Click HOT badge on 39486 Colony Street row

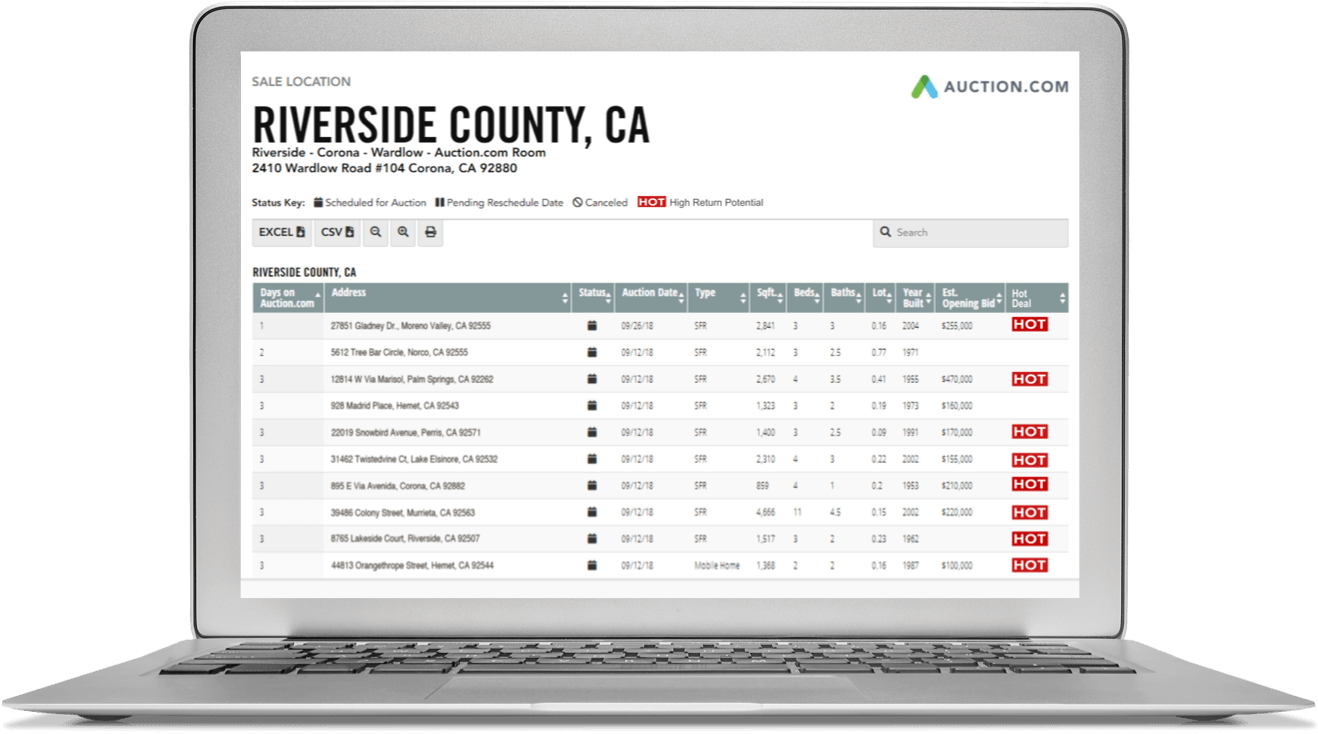(x=1029, y=512)
